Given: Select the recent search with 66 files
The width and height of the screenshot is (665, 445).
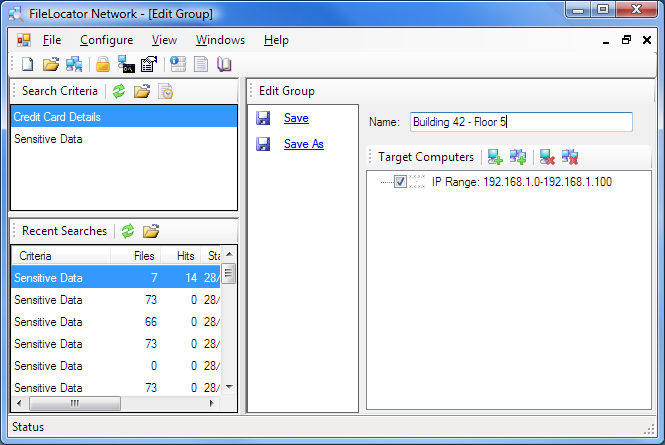Looking at the screenshot, I should point(116,322).
